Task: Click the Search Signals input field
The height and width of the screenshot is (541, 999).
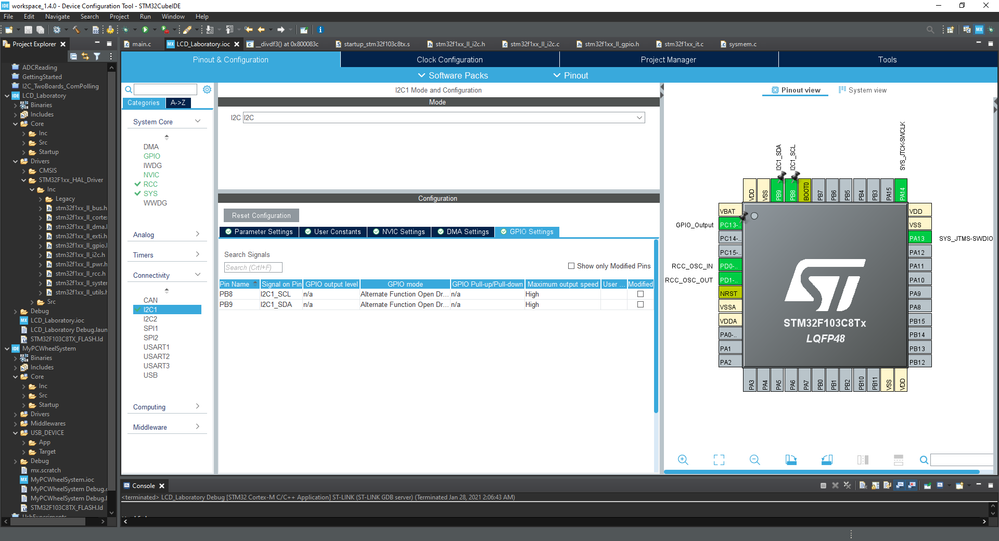Action: pos(253,268)
